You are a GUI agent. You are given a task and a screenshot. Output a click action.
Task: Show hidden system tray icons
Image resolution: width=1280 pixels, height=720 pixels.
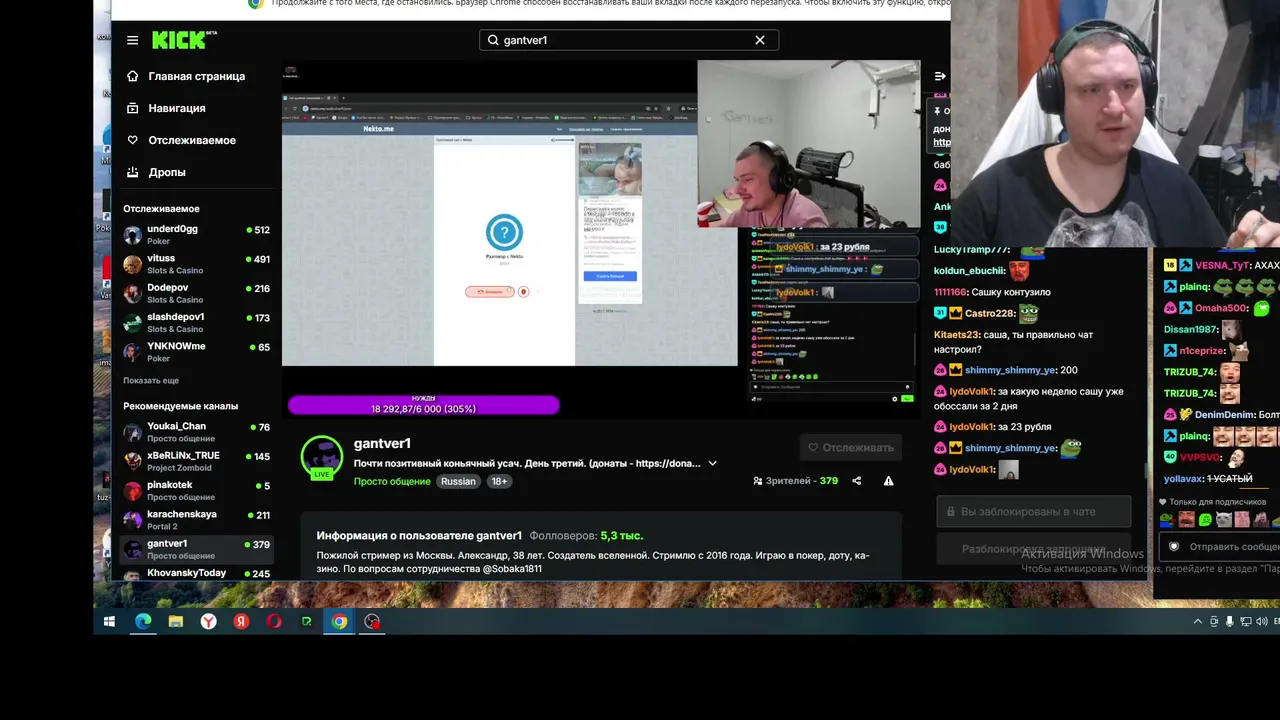[1198, 622]
